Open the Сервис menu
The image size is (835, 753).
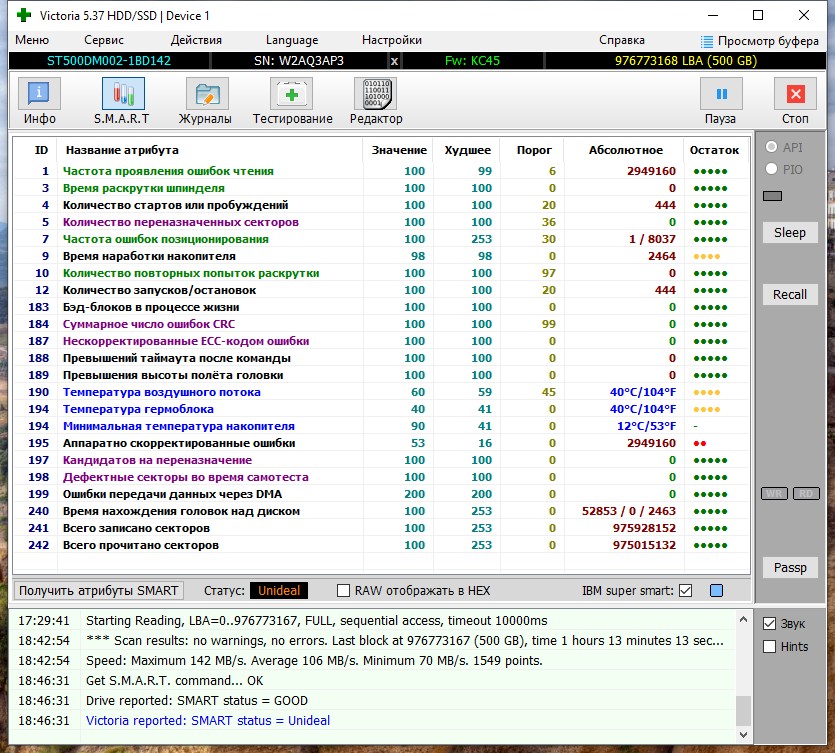pos(104,40)
